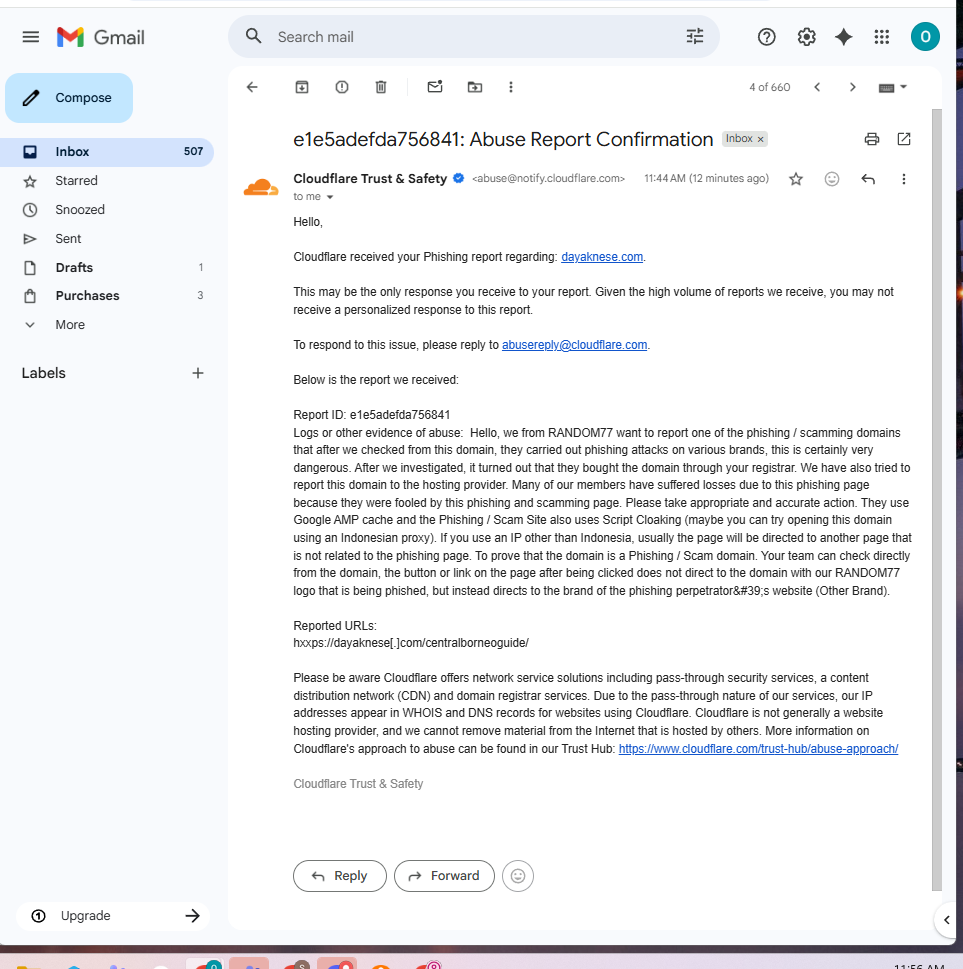
Task: Expand the More sidebar items
Action: (107, 324)
